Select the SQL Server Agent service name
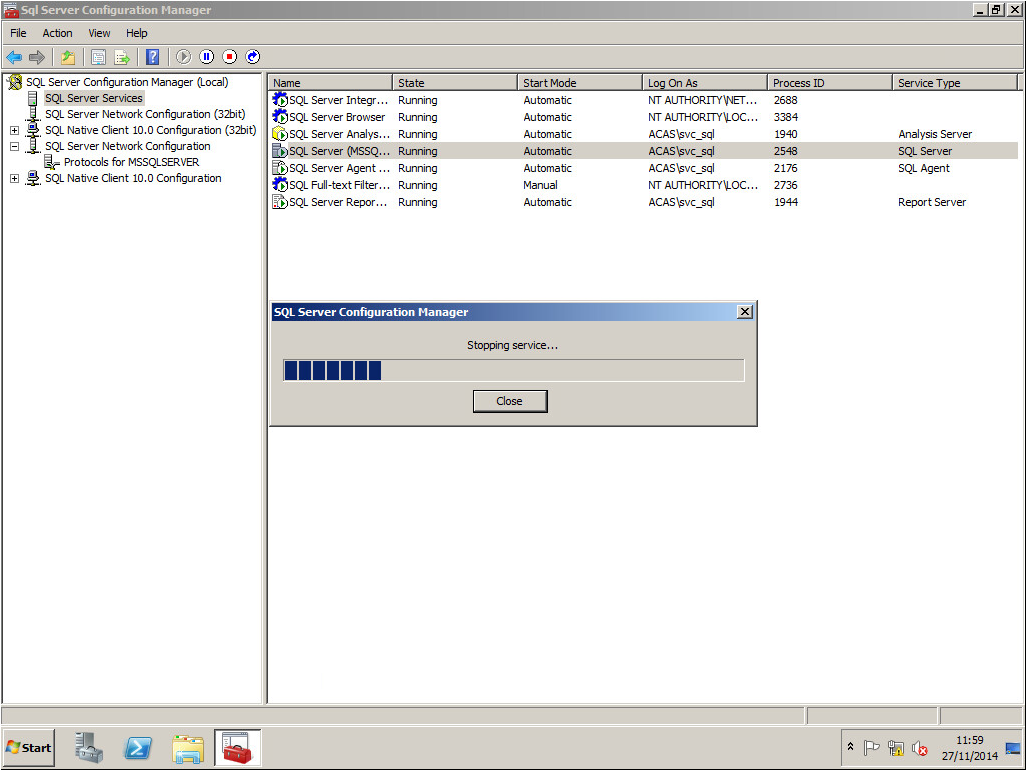This screenshot has width=1026, height=770. point(340,168)
